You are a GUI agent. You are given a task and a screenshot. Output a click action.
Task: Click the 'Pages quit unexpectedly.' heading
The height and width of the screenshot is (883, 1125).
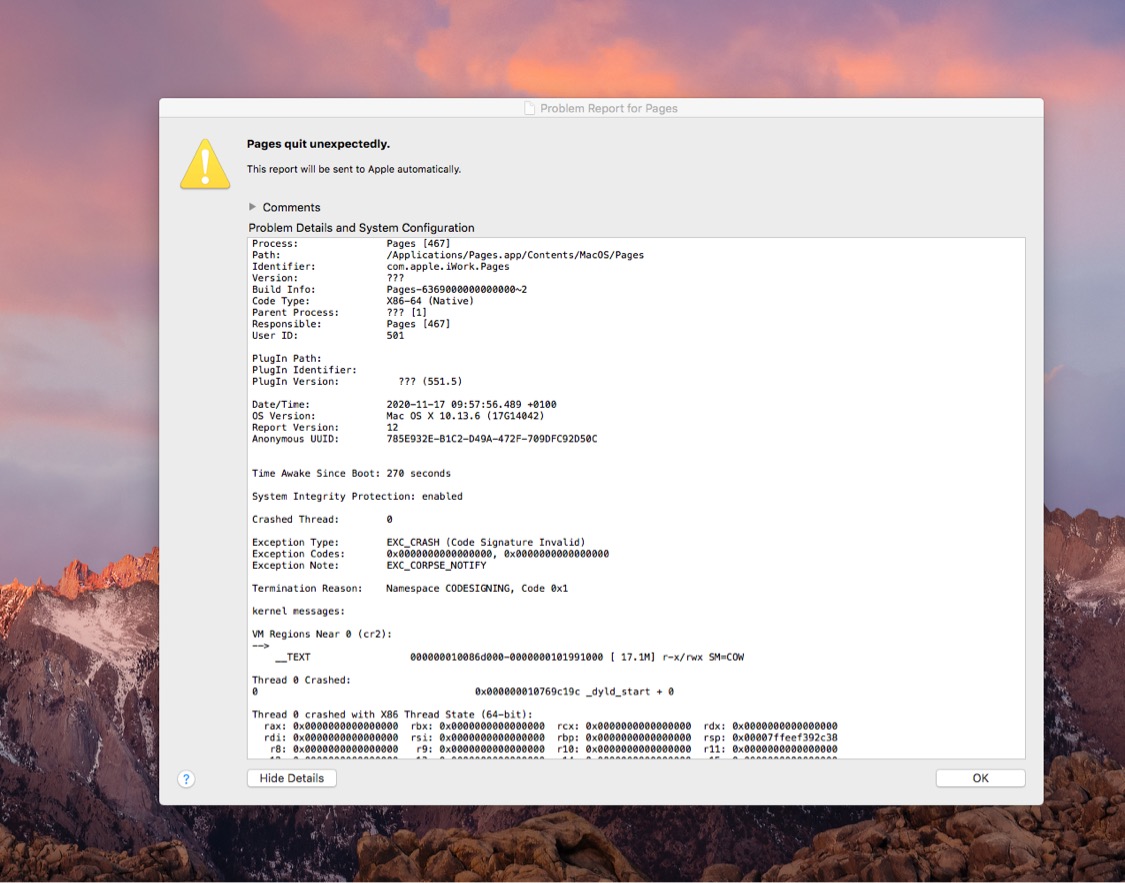319,144
